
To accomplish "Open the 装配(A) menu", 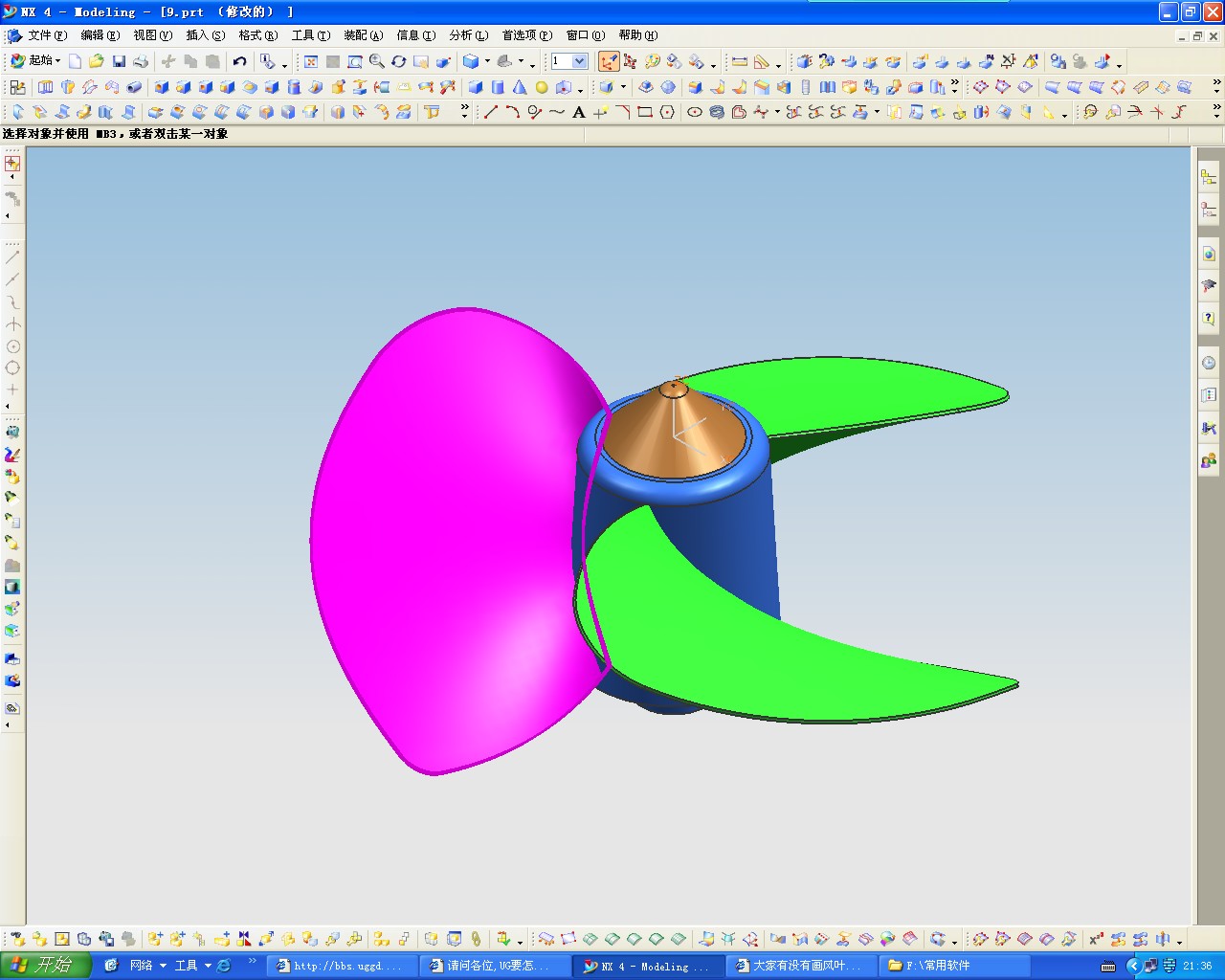I will click(x=364, y=35).
